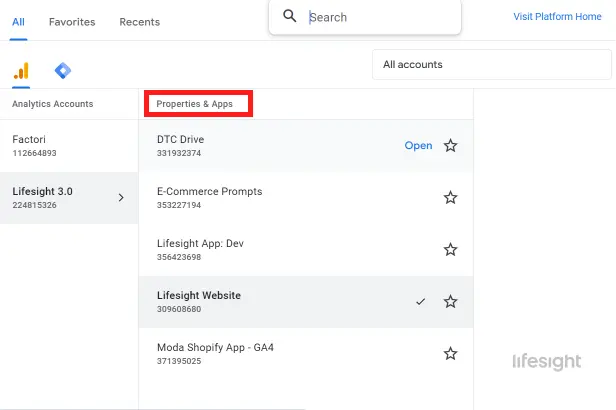616x410 pixels.
Task: Select the Lifesight 3.0 account row
Action: pyautogui.click(x=69, y=198)
